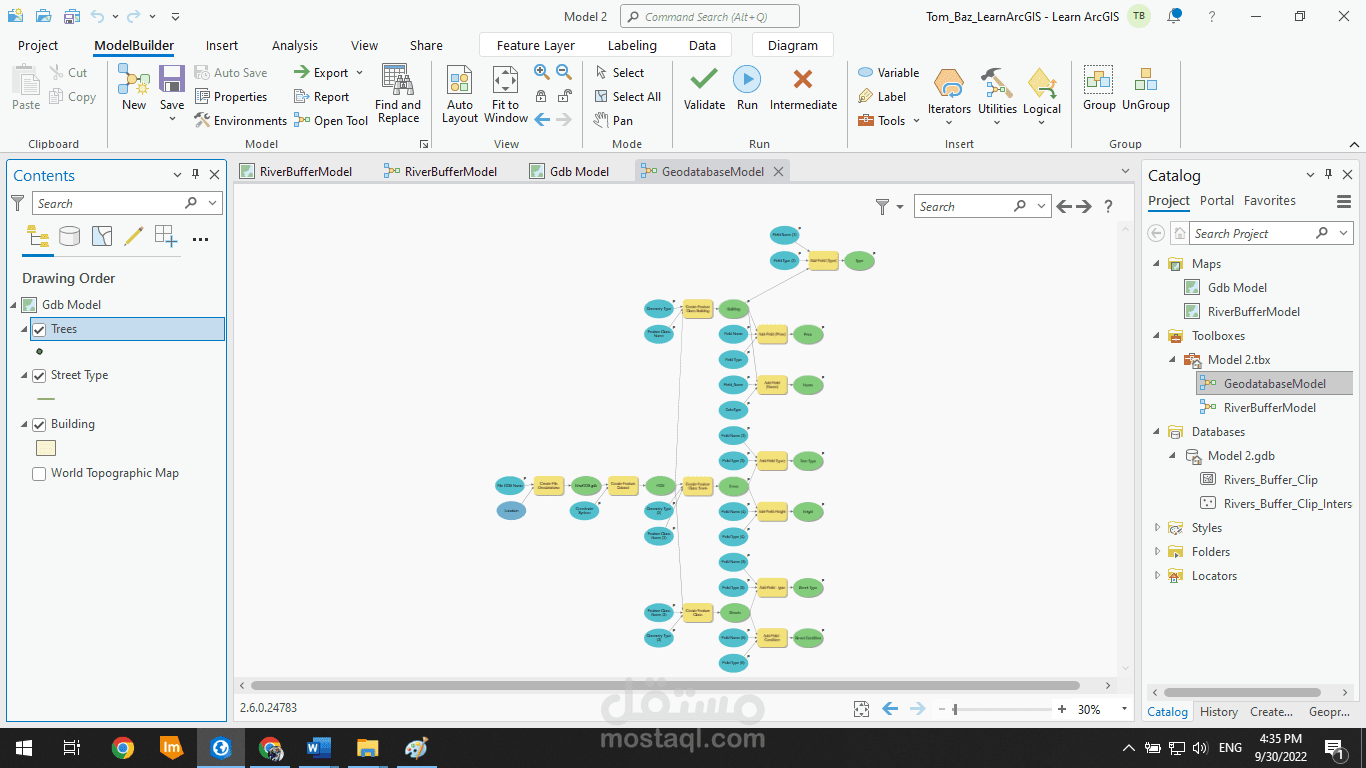The width and height of the screenshot is (1366, 768).
Task: Click the Command Search box
Action: point(710,16)
